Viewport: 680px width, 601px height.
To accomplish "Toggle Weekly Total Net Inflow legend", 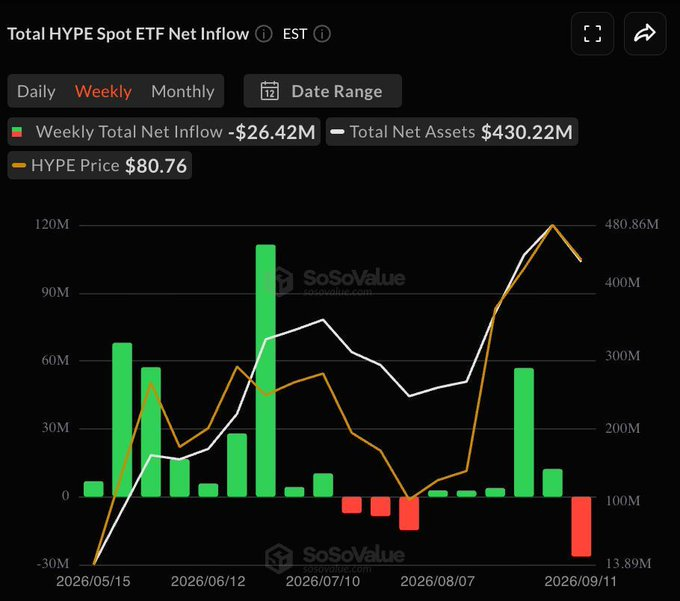I will pos(163,132).
